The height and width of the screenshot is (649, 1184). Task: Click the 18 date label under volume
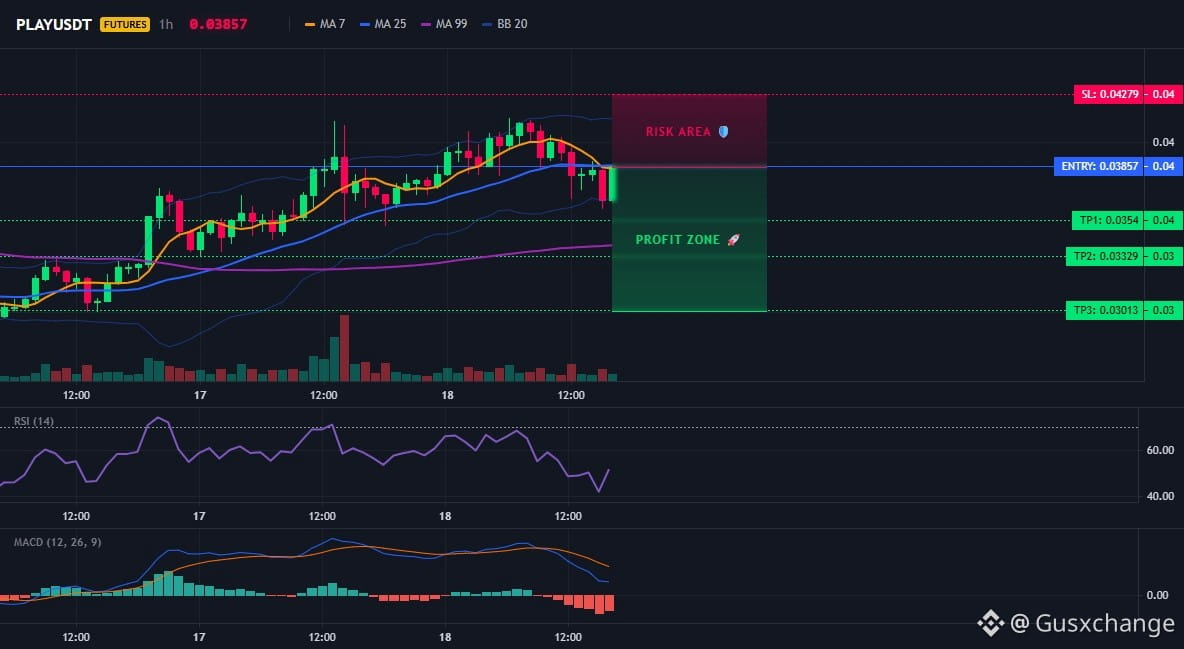point(447,395)
